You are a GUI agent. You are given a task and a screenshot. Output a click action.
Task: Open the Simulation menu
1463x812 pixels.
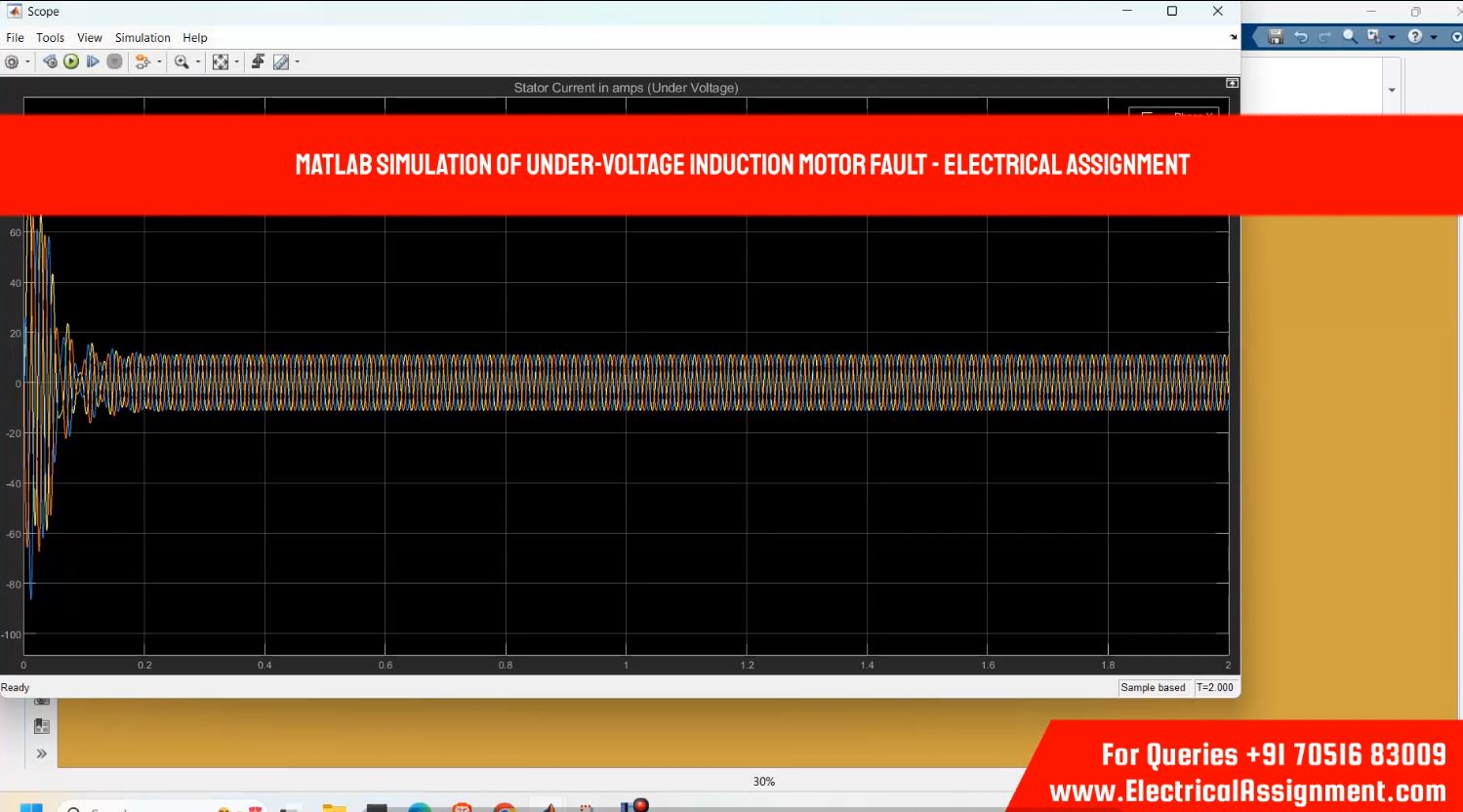point(142,38)
